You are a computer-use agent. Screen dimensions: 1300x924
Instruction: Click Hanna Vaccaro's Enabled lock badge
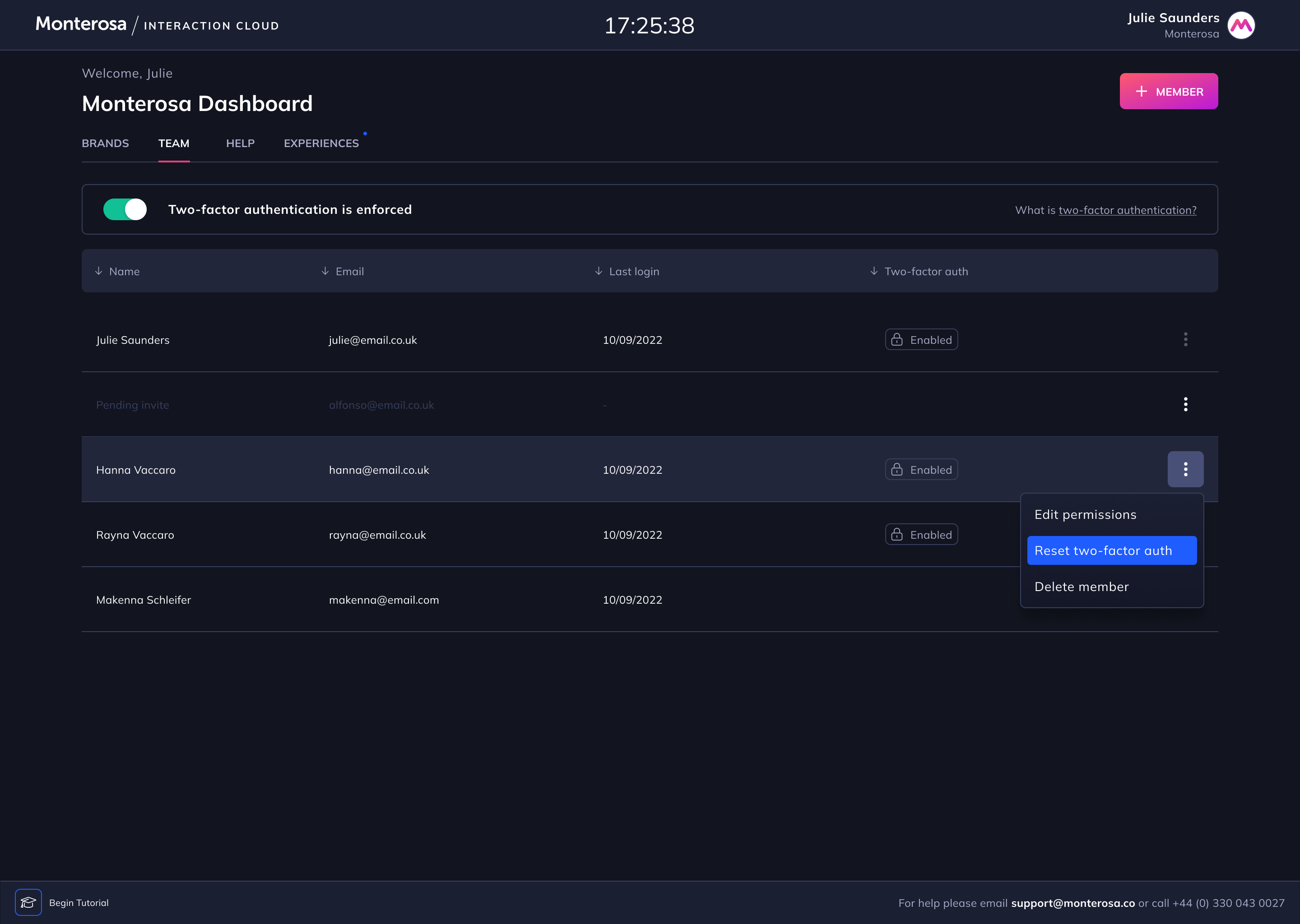coord(921,469)
